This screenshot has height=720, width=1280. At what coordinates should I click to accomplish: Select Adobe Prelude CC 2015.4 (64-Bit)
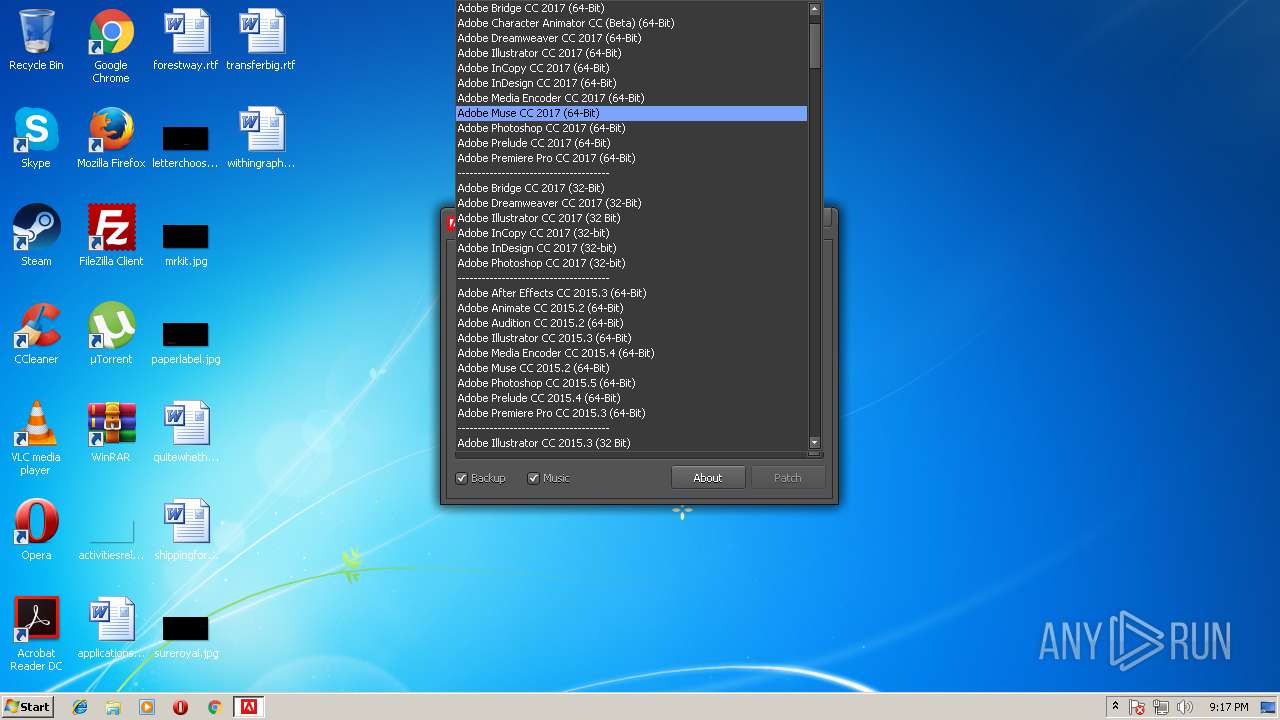point(631,398)
